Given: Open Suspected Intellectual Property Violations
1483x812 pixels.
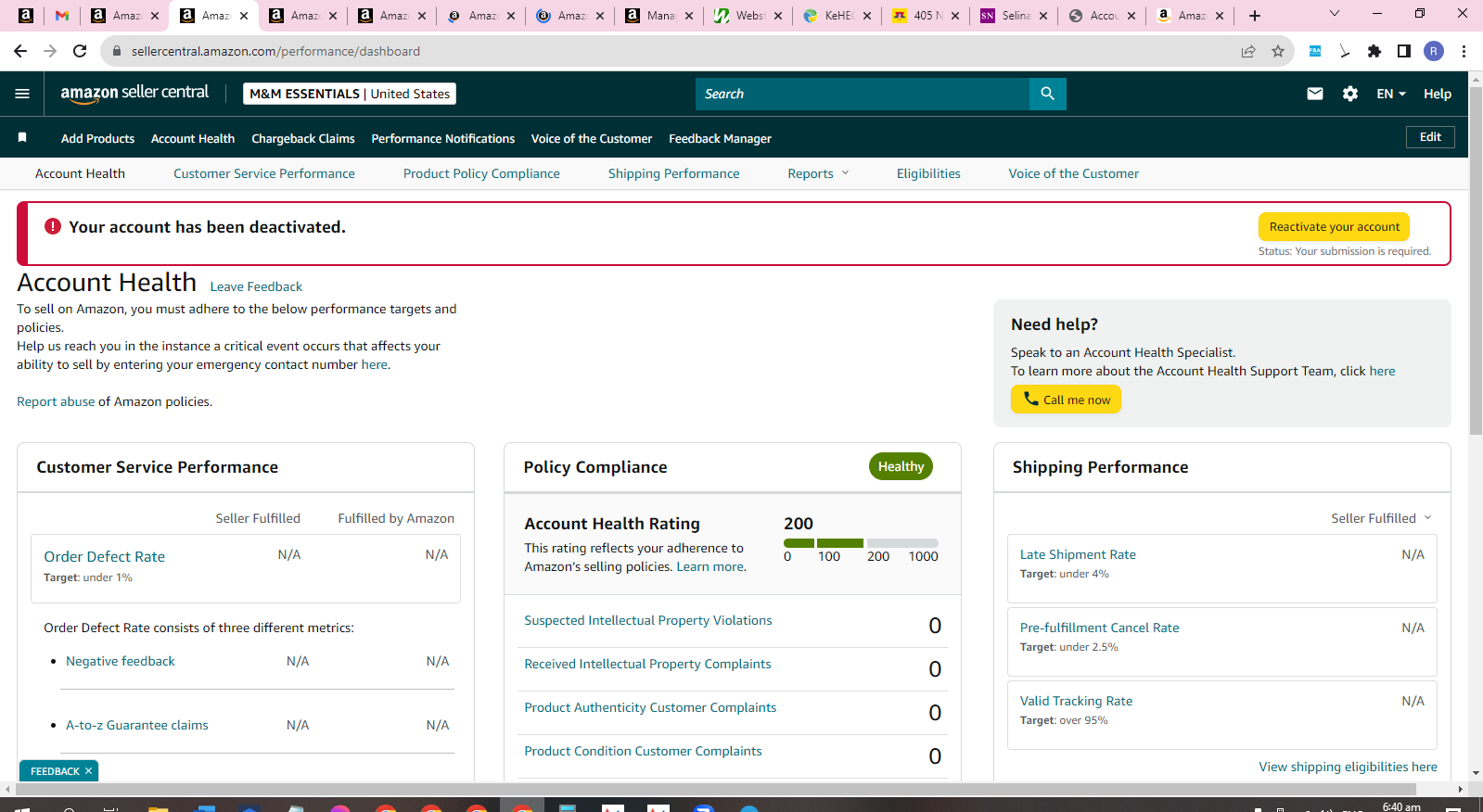Looking at the screenshot, I should (x=648, y=620).
